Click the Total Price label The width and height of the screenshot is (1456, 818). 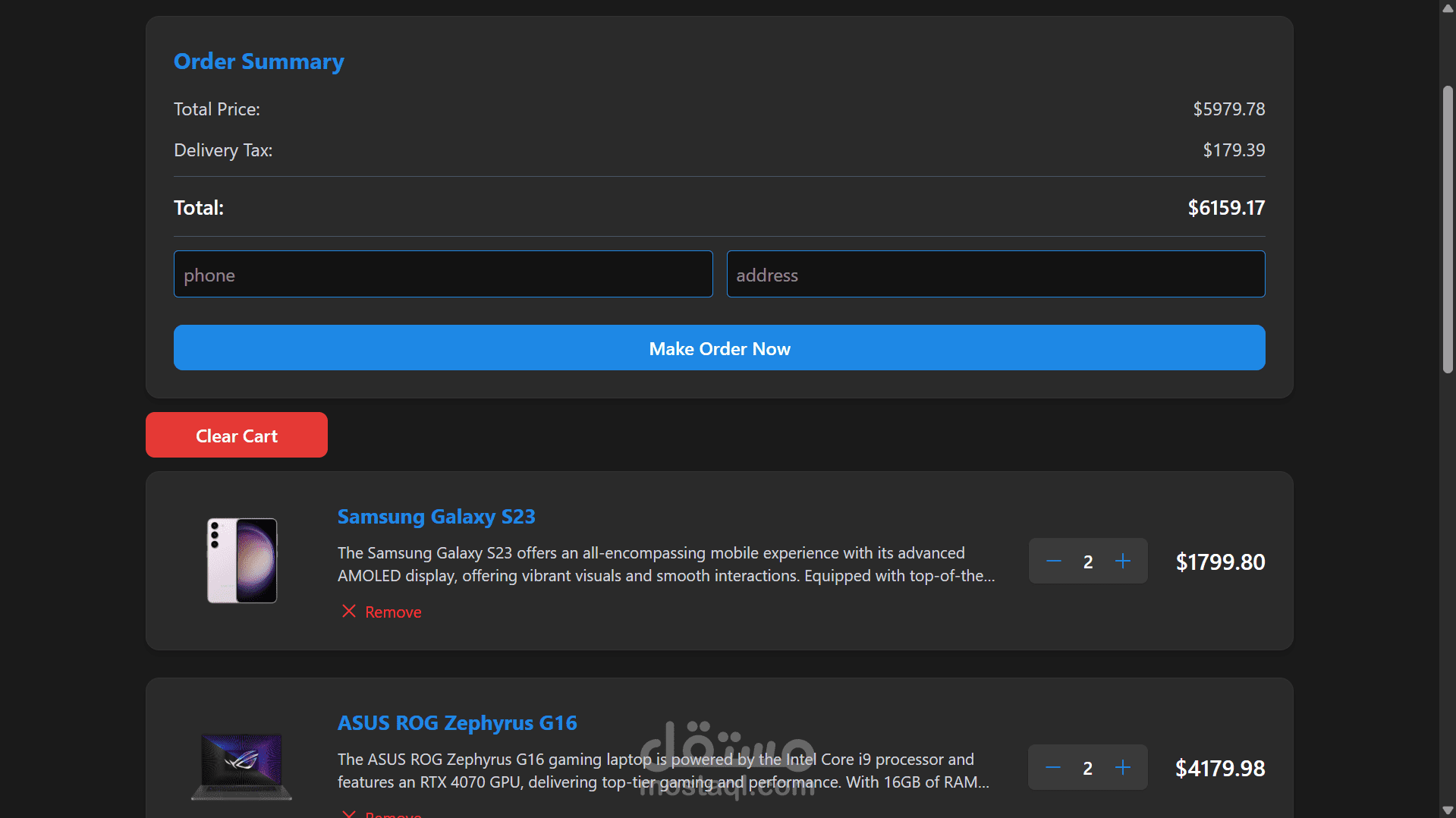(217, 109)
